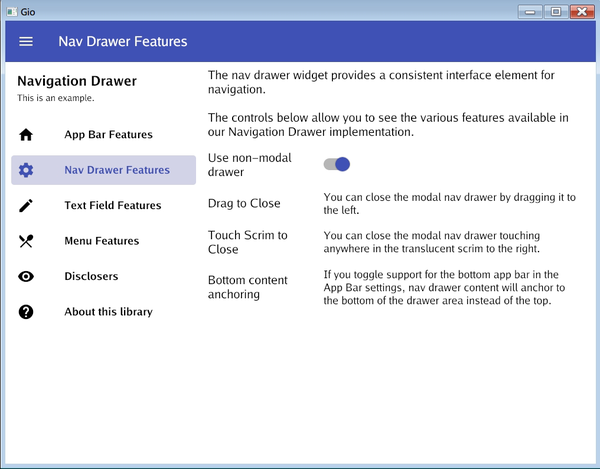Maximize the Gio window

[x=555, y=11]
